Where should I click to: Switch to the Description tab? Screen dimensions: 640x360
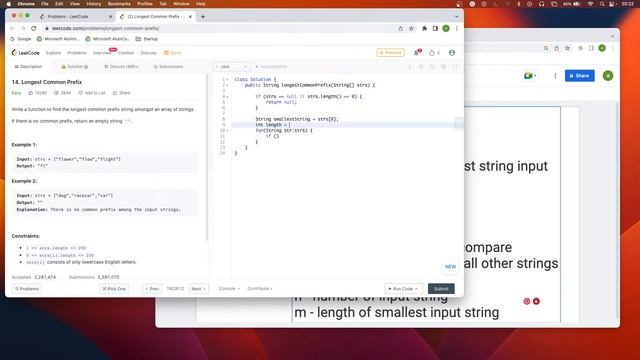[x=28, y=67]
